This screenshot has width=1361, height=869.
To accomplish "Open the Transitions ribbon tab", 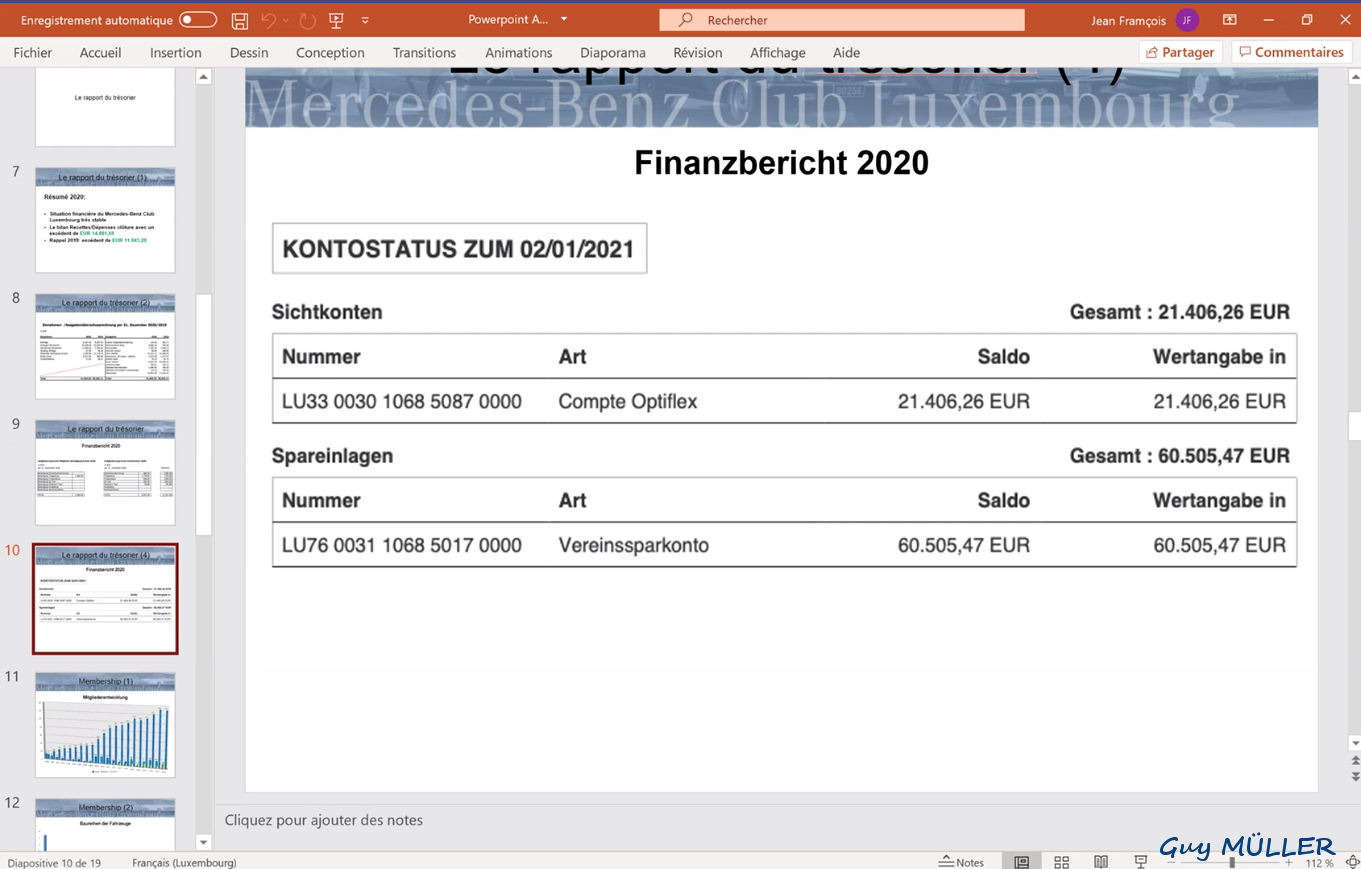I will click(x=424, y=52).
